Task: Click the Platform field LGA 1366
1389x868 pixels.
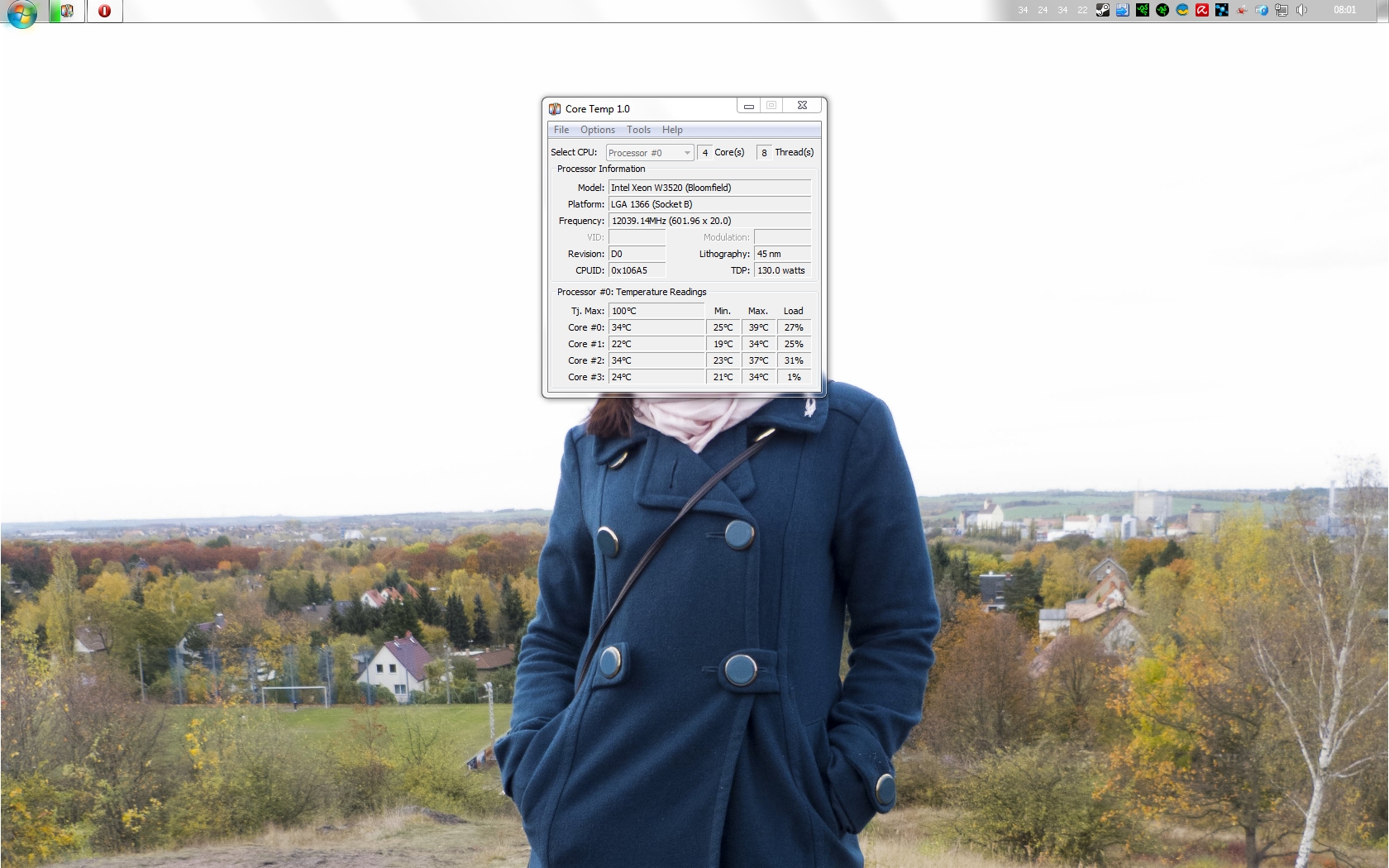Action: point(709,204)
